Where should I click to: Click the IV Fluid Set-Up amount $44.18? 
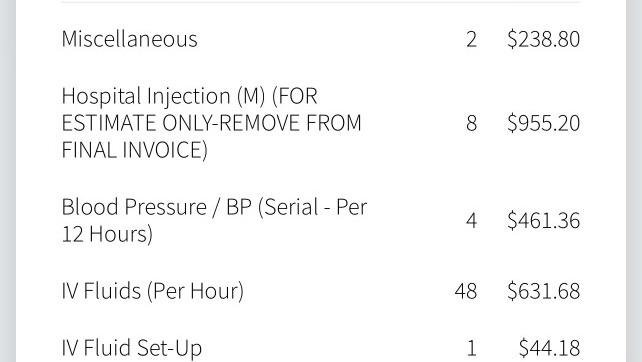tap(549, 348)
